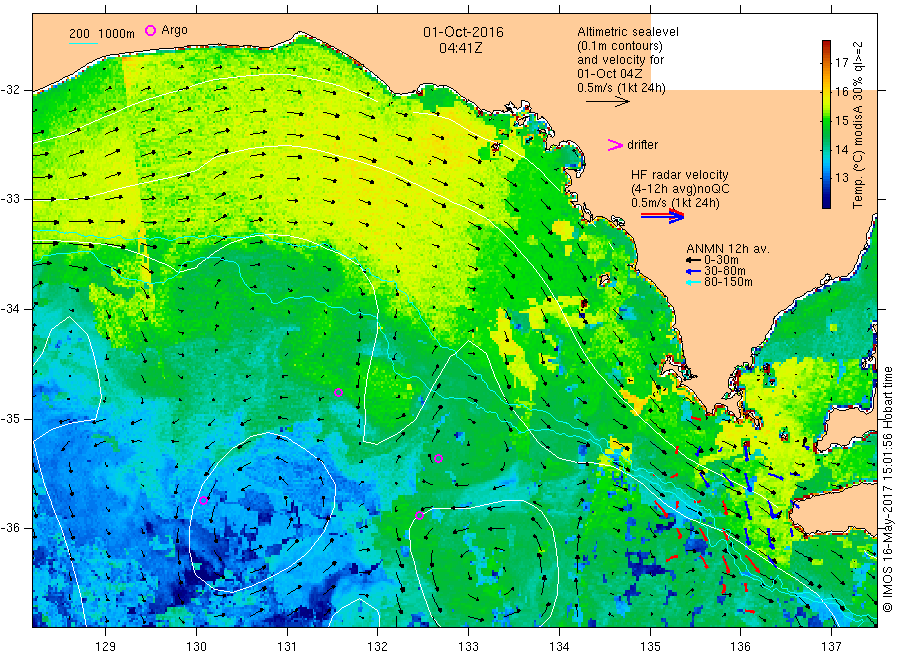Click the magenta drifter chevron symbol
This screenshot has width=900, height=660.
[x=615, y=145]
